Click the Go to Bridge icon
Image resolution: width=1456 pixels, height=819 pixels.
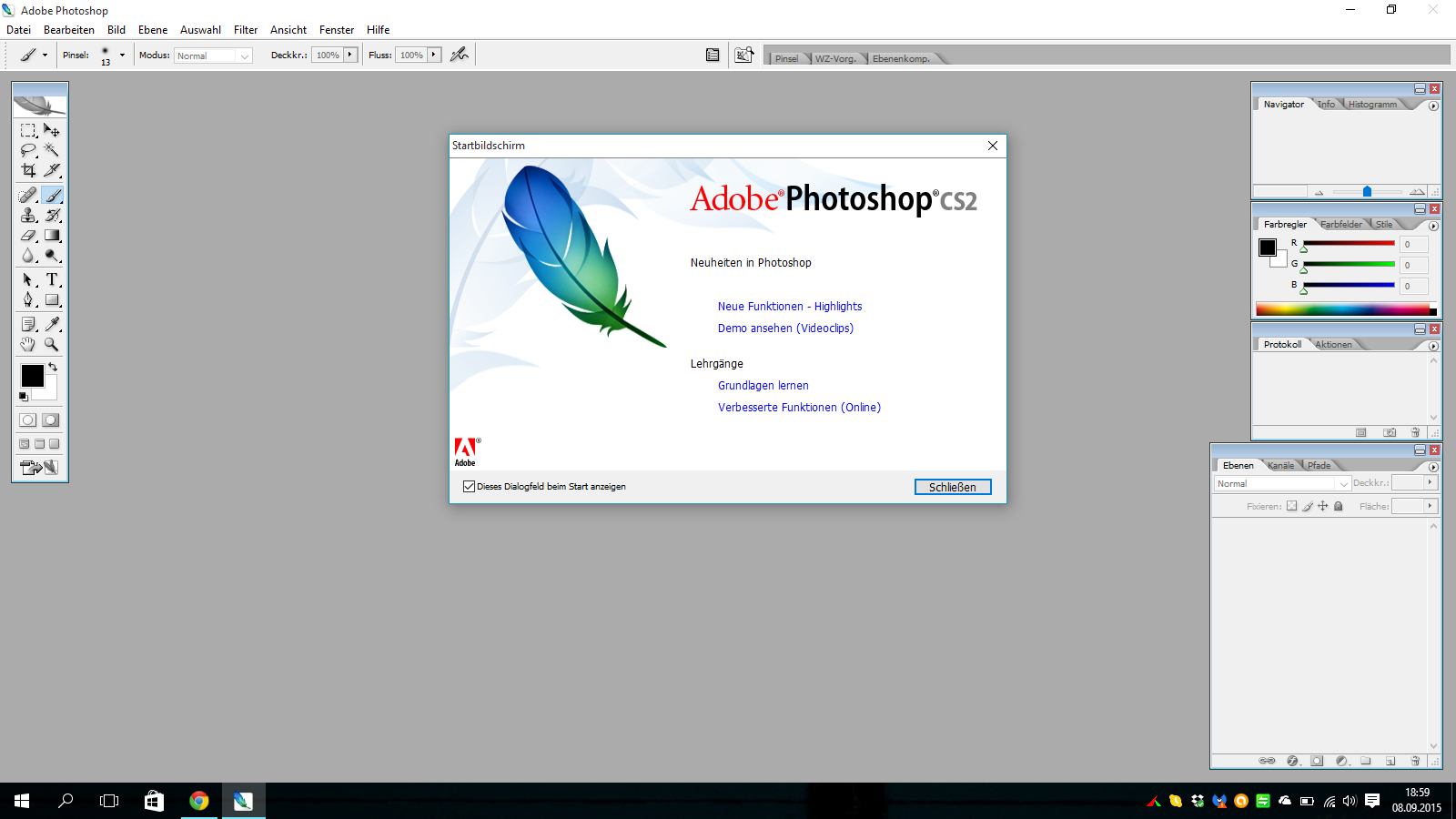744,55
